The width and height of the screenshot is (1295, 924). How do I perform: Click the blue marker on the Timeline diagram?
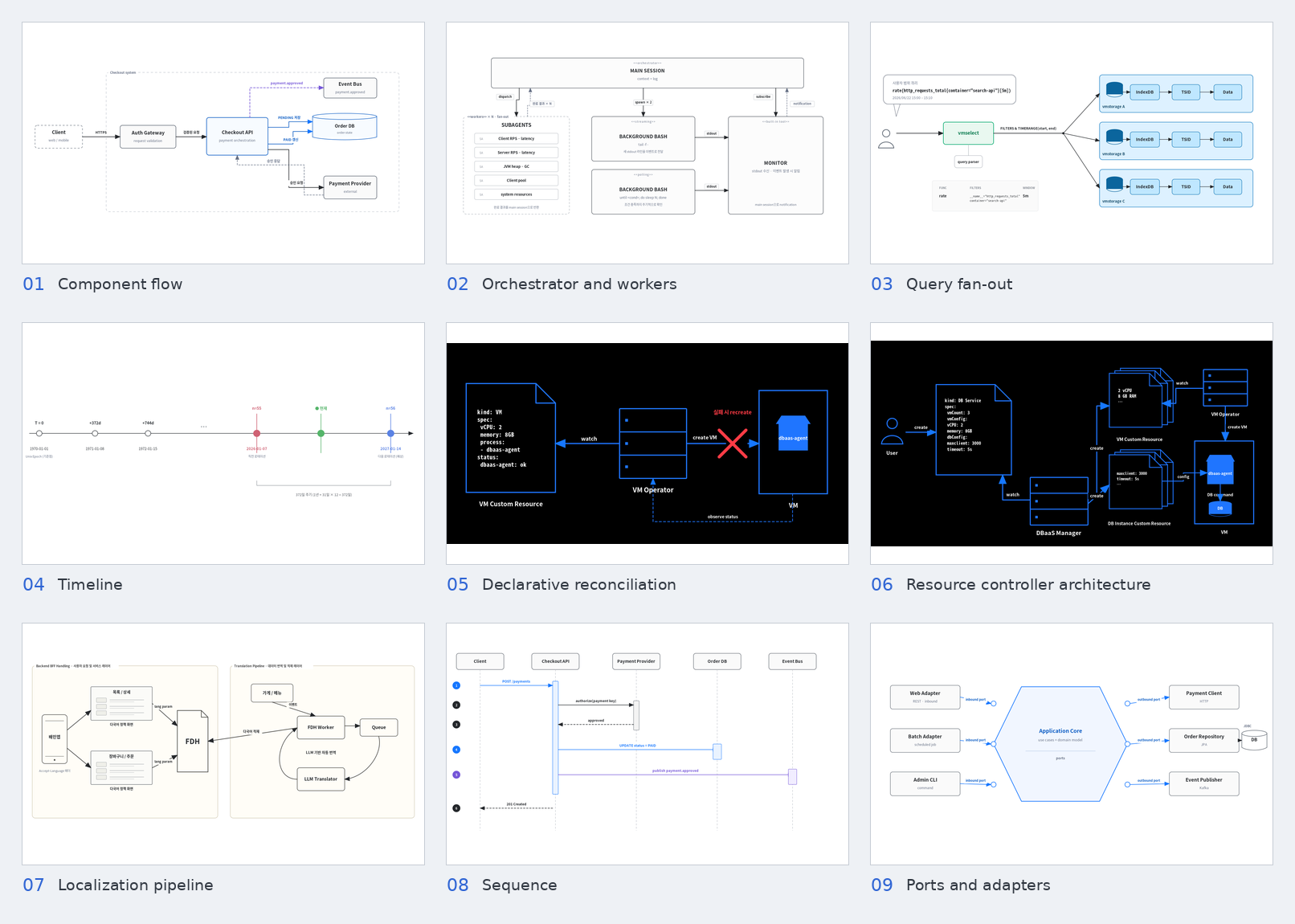[x=390, y=433]
